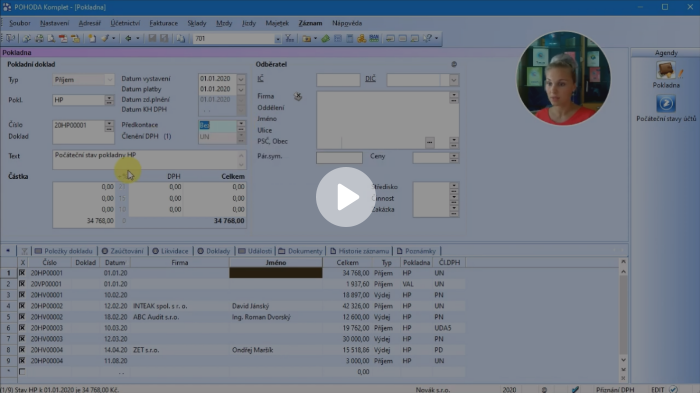Click the table's vertical scrollbar down arrow
Image resolution: width=700 pixels, height=393 pixels.
(623, 360)
